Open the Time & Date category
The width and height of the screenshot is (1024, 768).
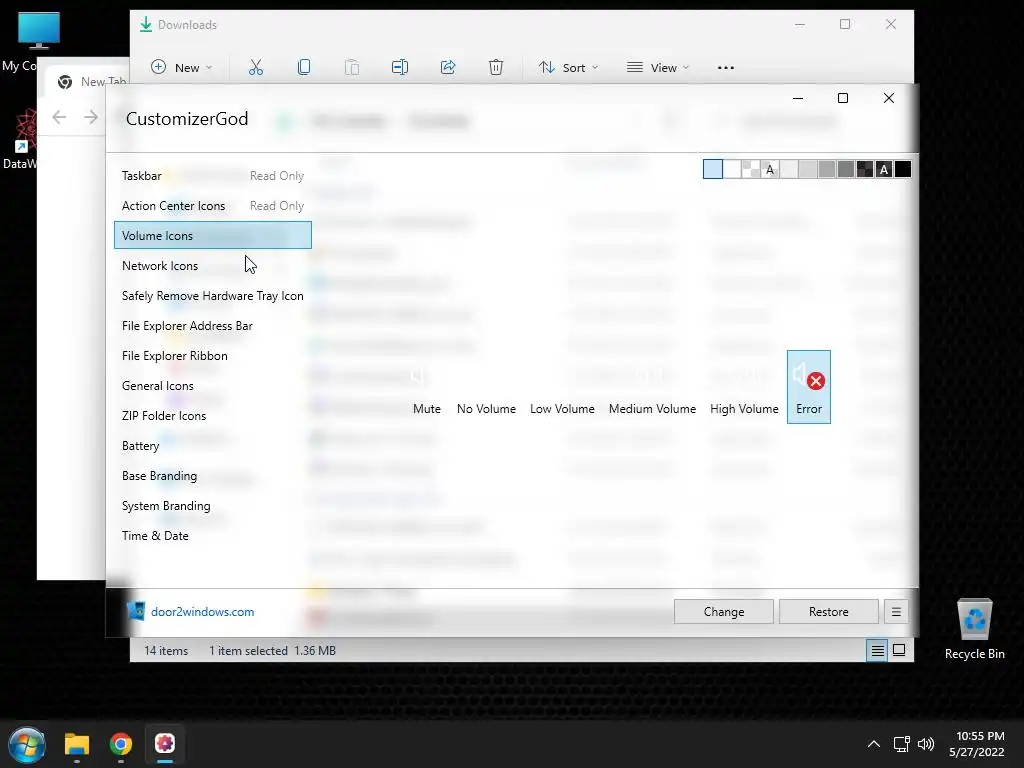click(212, 536)
